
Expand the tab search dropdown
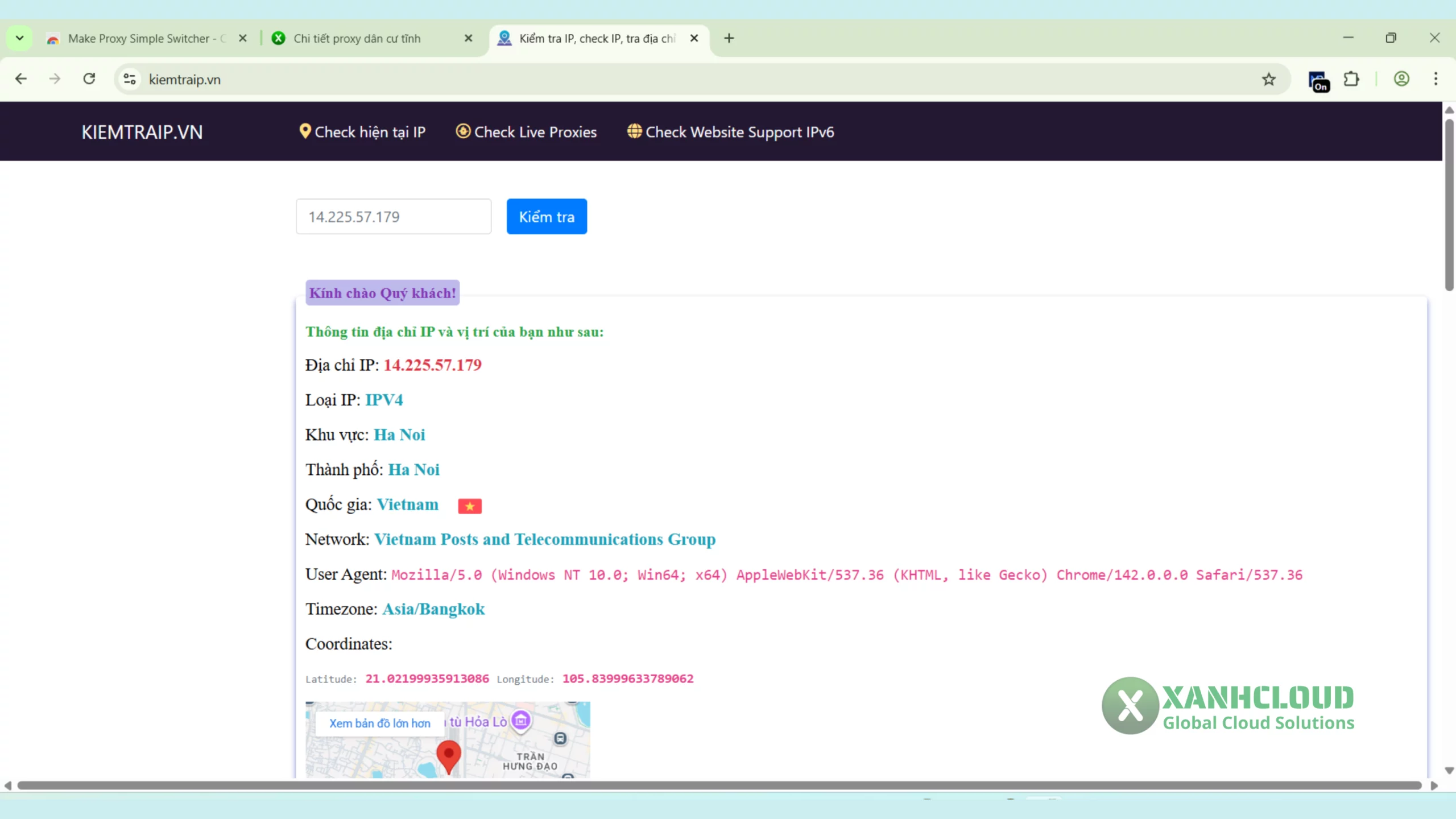click(x=19, y=38)
